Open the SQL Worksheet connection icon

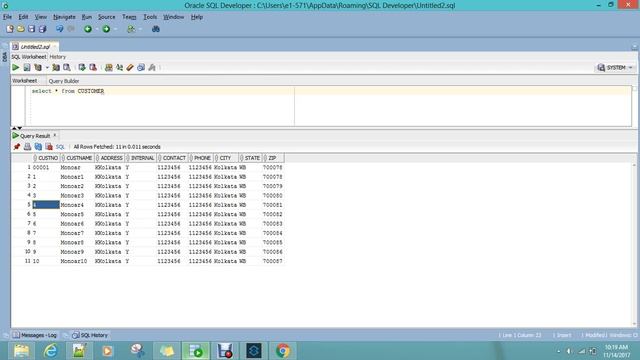[131, 29]
